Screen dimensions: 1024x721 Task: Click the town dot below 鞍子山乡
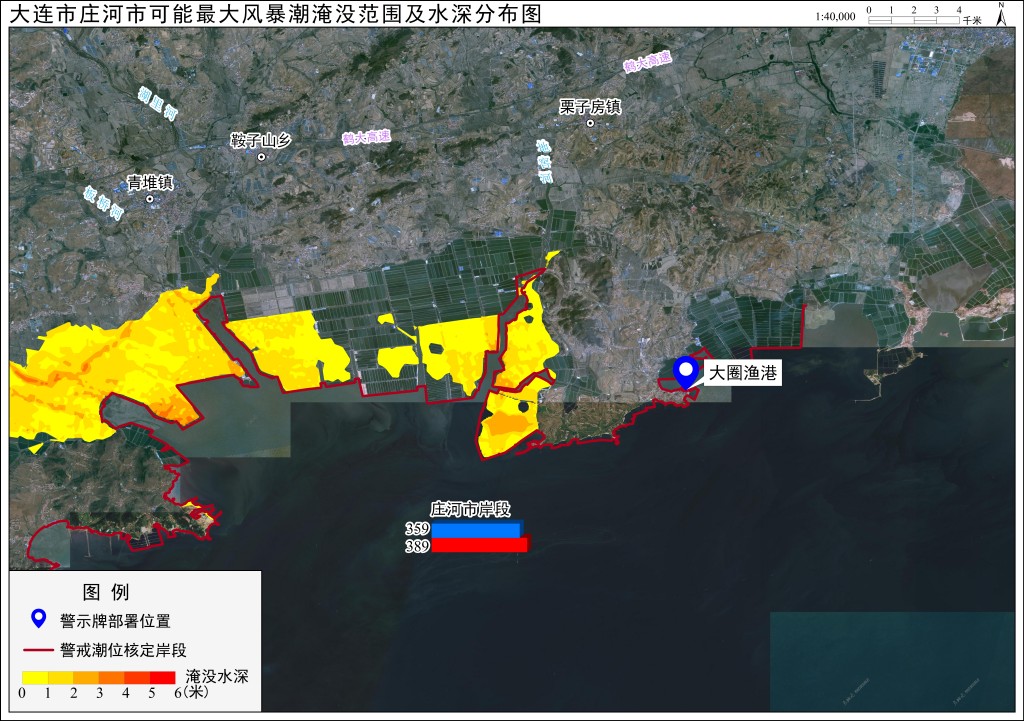[x=261, y=157]
